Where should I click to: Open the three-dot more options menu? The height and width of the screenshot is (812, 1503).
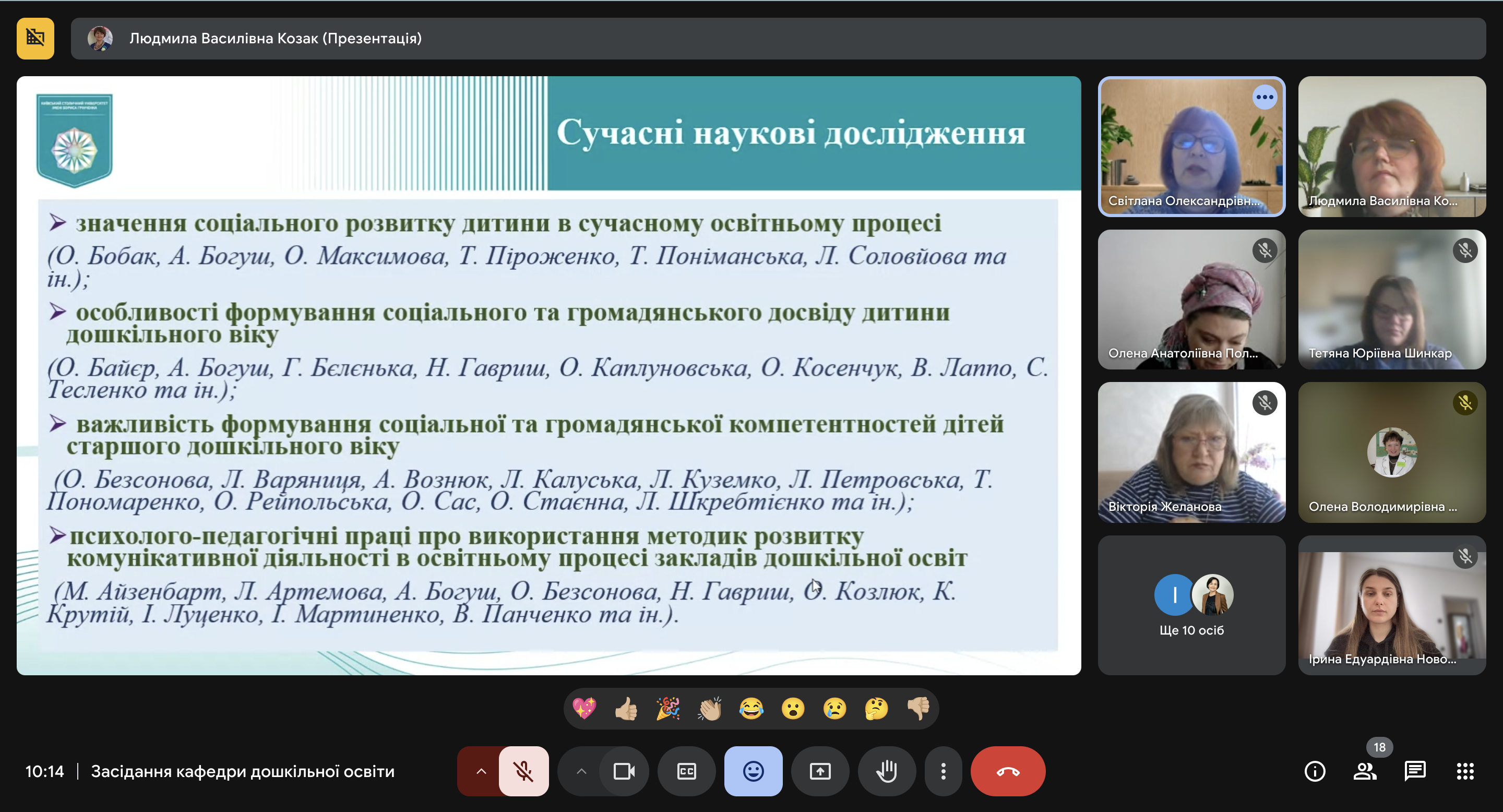(943, 771)
